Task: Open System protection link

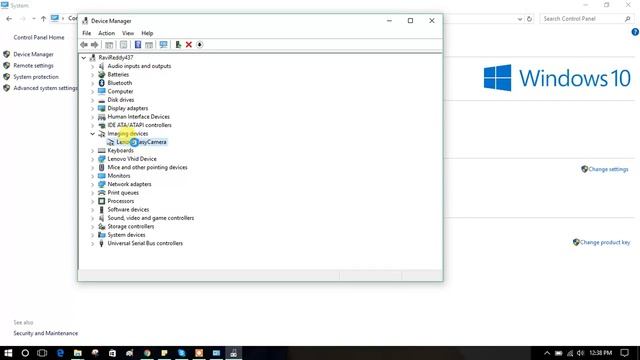Action: [x=36, y=77]
